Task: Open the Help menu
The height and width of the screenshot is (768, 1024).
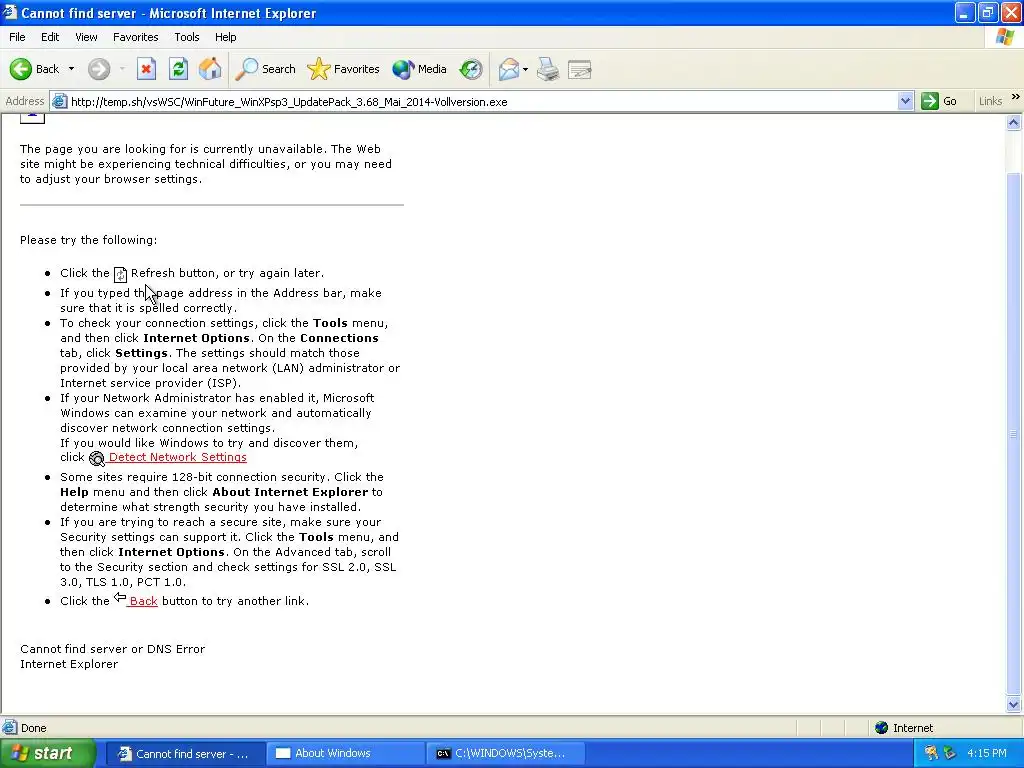Action: [226, 37]
